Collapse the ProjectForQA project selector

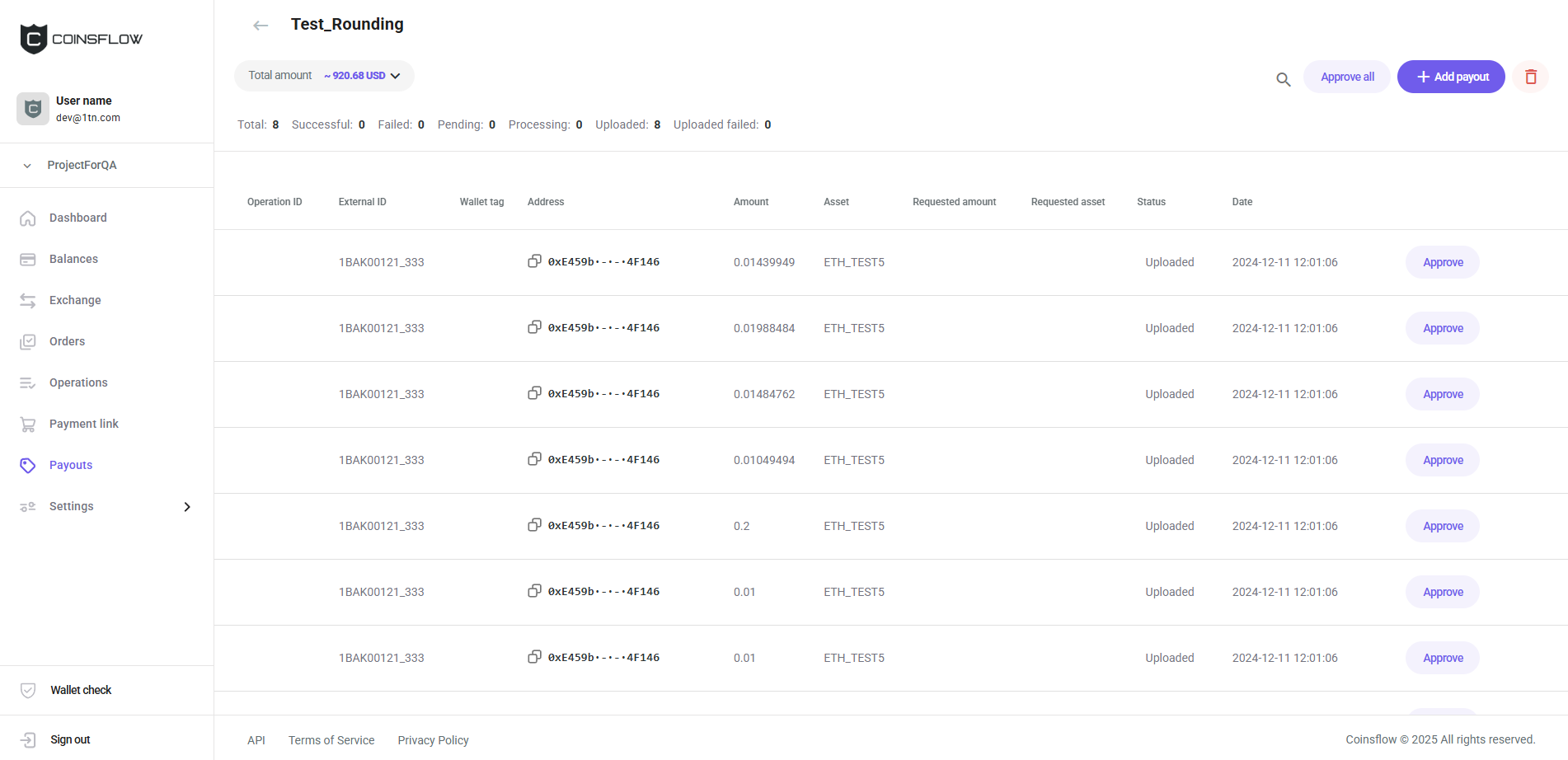click(27, 166)
